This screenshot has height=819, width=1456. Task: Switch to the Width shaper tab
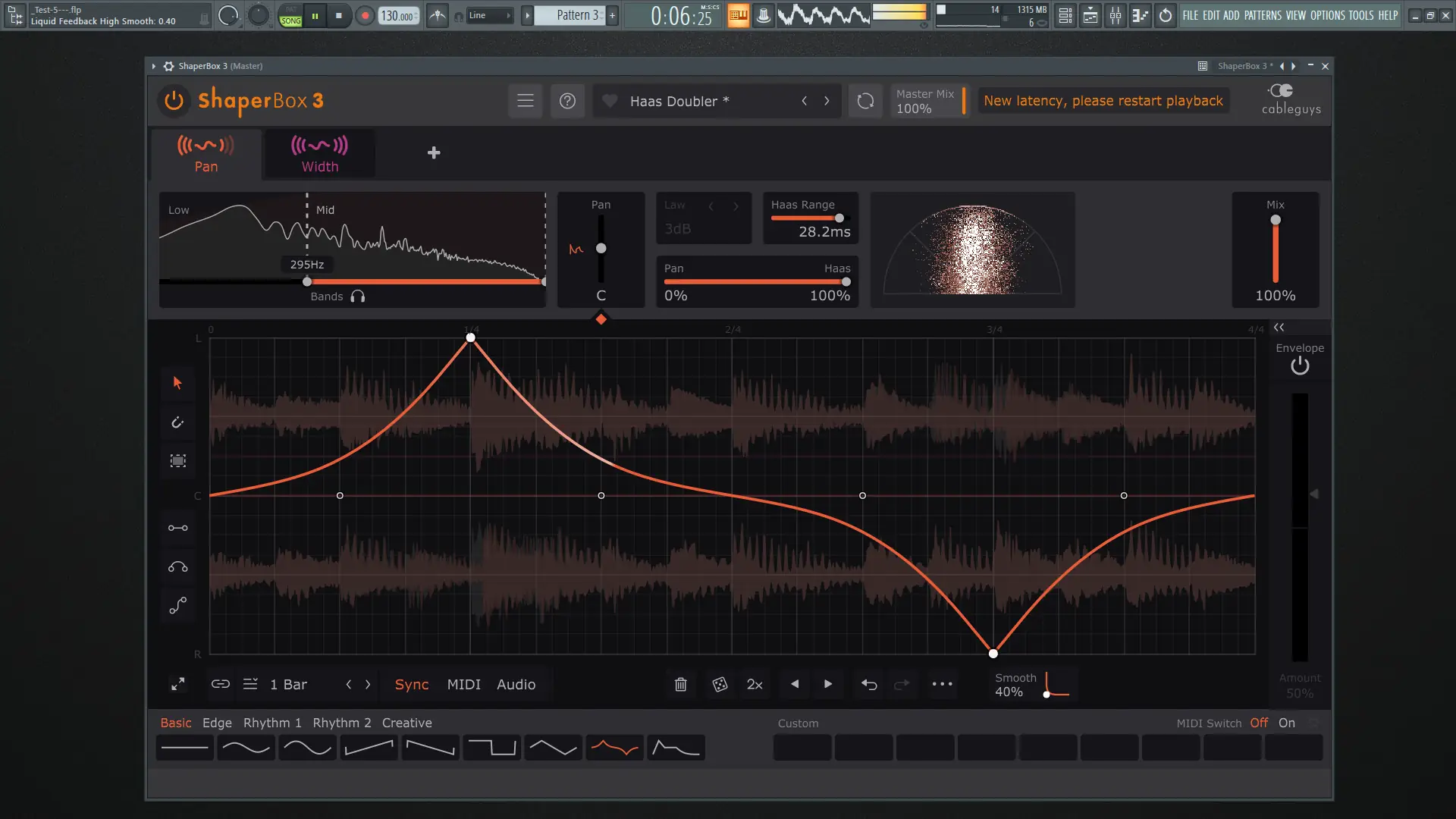319,154
